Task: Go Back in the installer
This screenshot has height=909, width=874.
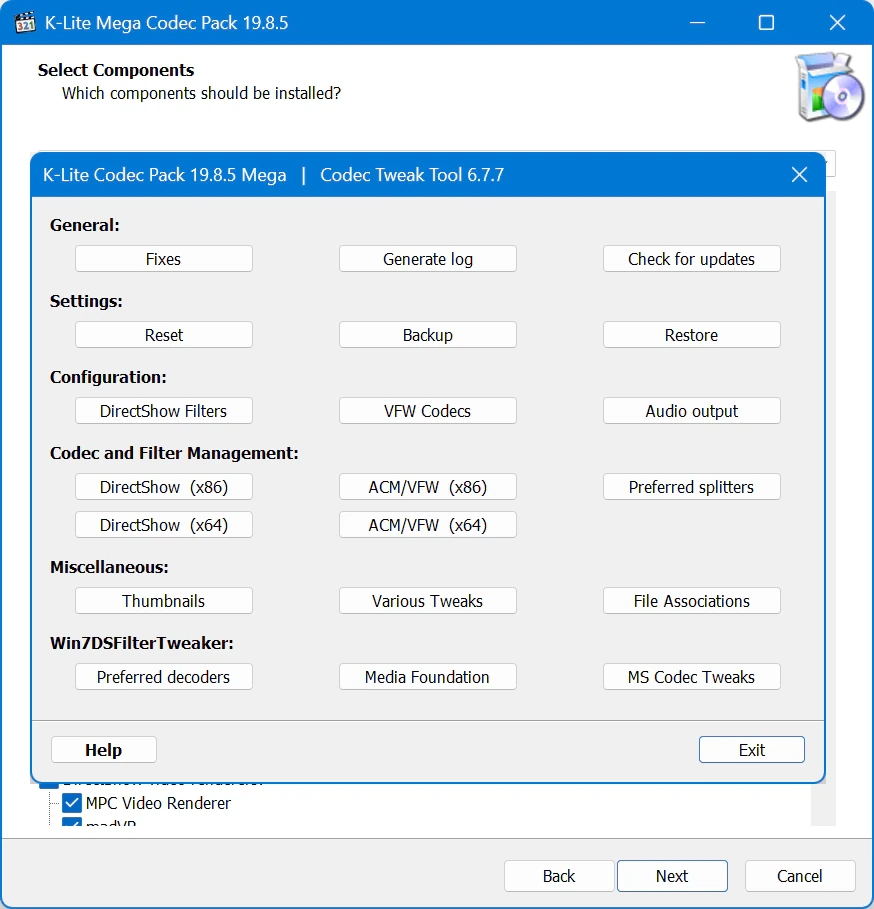Action: [559, 875]
